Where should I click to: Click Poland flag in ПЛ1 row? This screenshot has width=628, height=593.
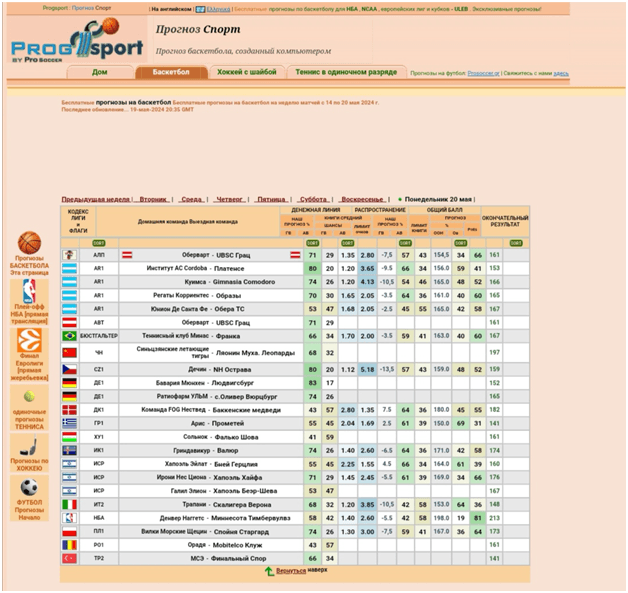[69, 531]
